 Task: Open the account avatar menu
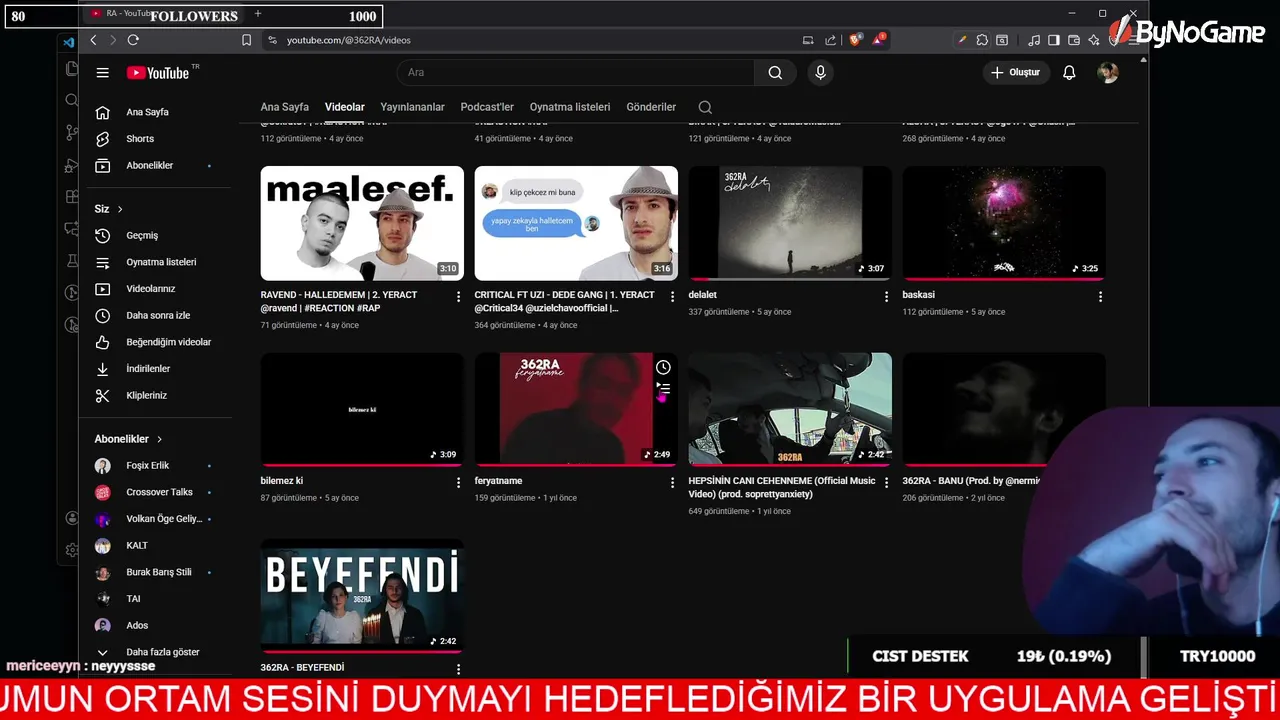click(1107, 73)
